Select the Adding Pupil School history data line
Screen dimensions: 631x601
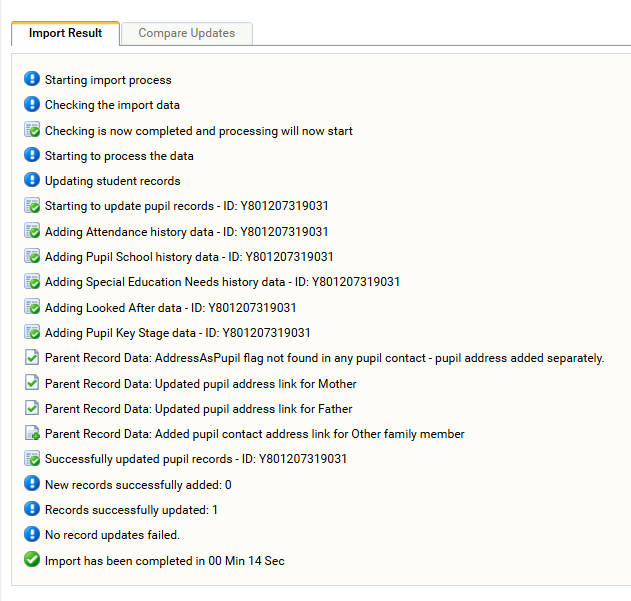coord(189,257)
